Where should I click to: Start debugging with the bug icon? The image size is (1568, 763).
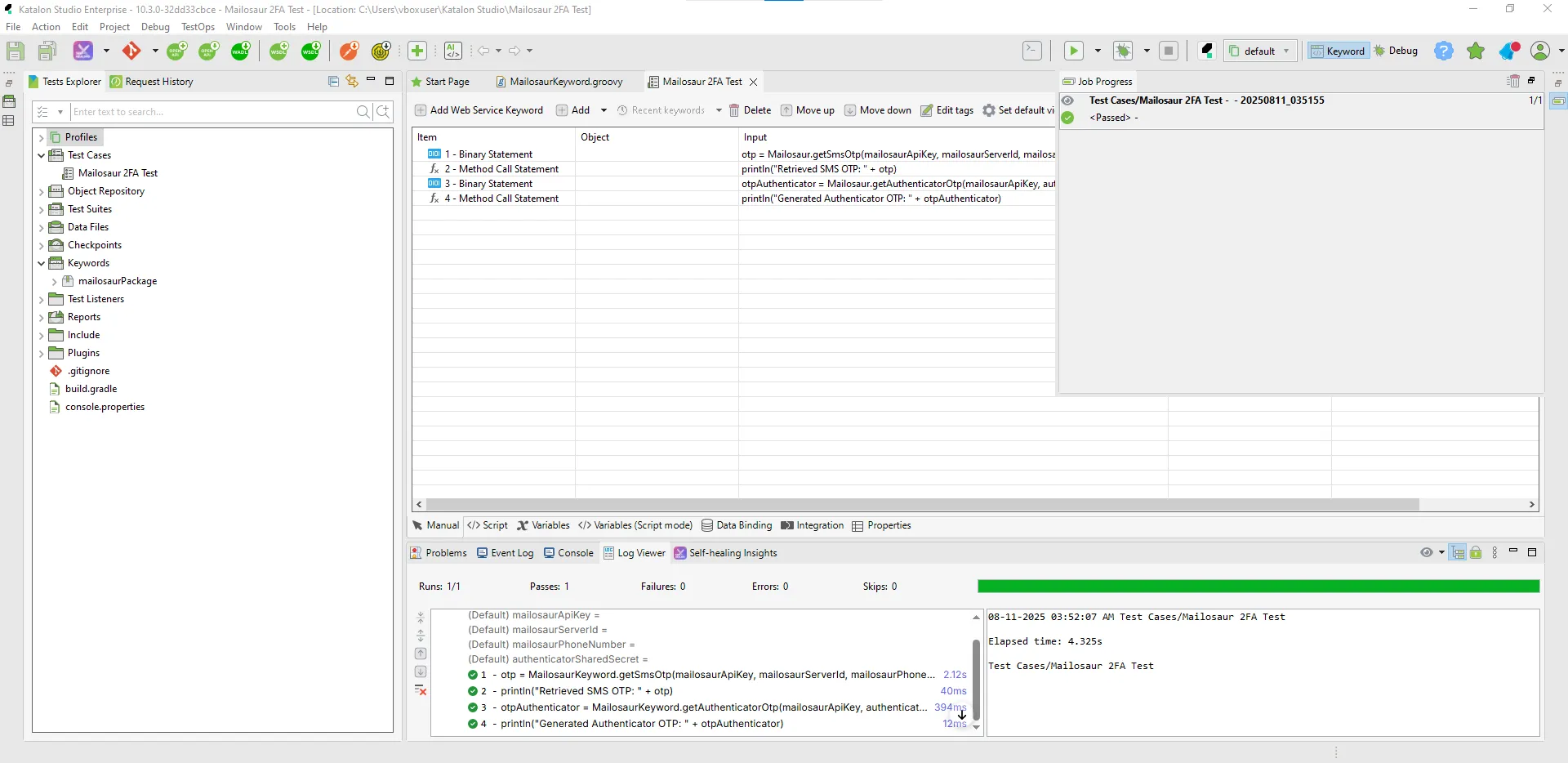(1124, 51)
